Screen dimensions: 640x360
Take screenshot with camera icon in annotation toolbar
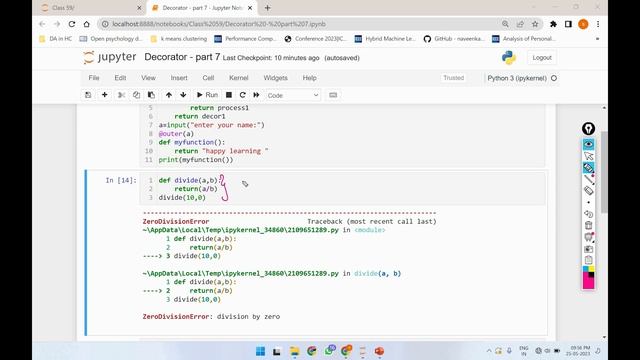588,249
